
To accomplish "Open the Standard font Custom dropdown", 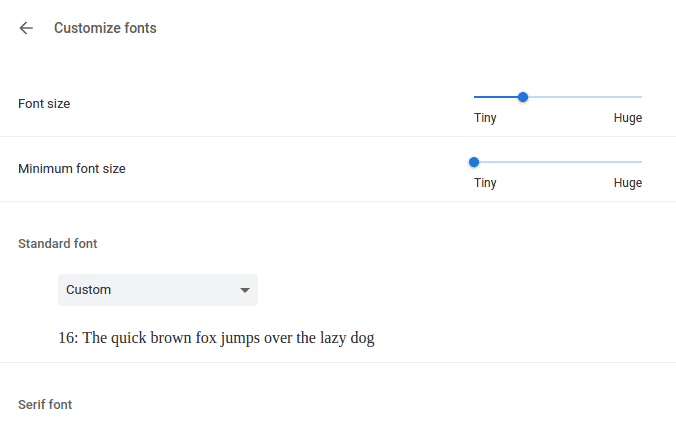I will point(158,290).
